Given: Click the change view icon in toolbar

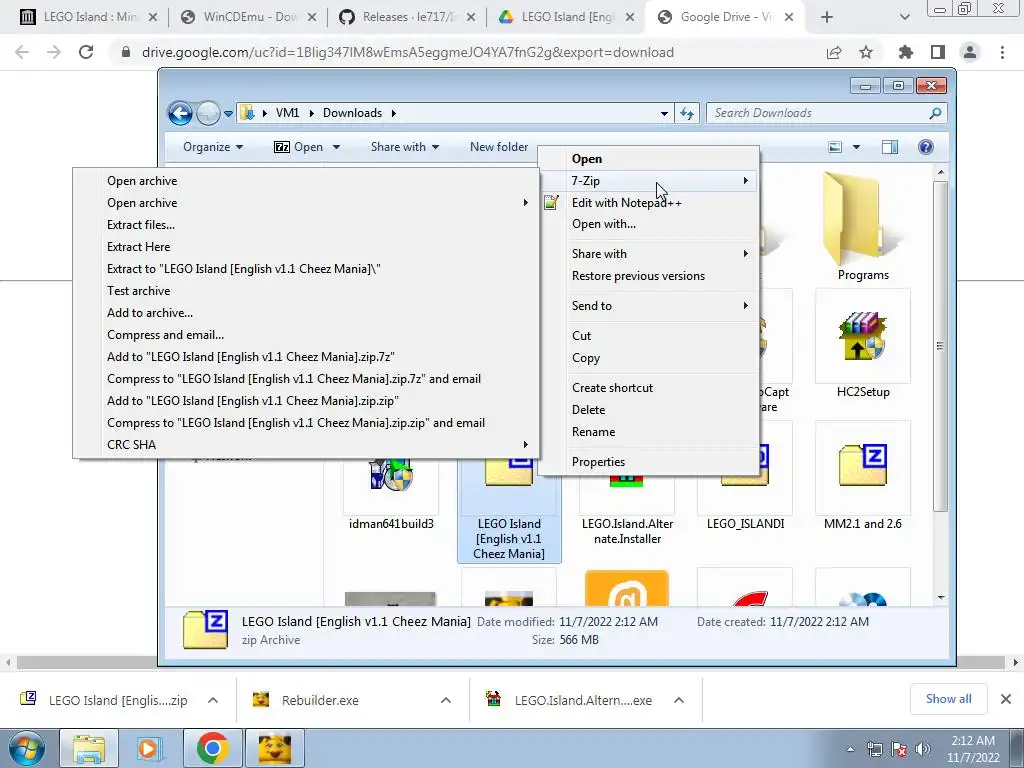Looking at the screenshot, I should click(835, 147).
